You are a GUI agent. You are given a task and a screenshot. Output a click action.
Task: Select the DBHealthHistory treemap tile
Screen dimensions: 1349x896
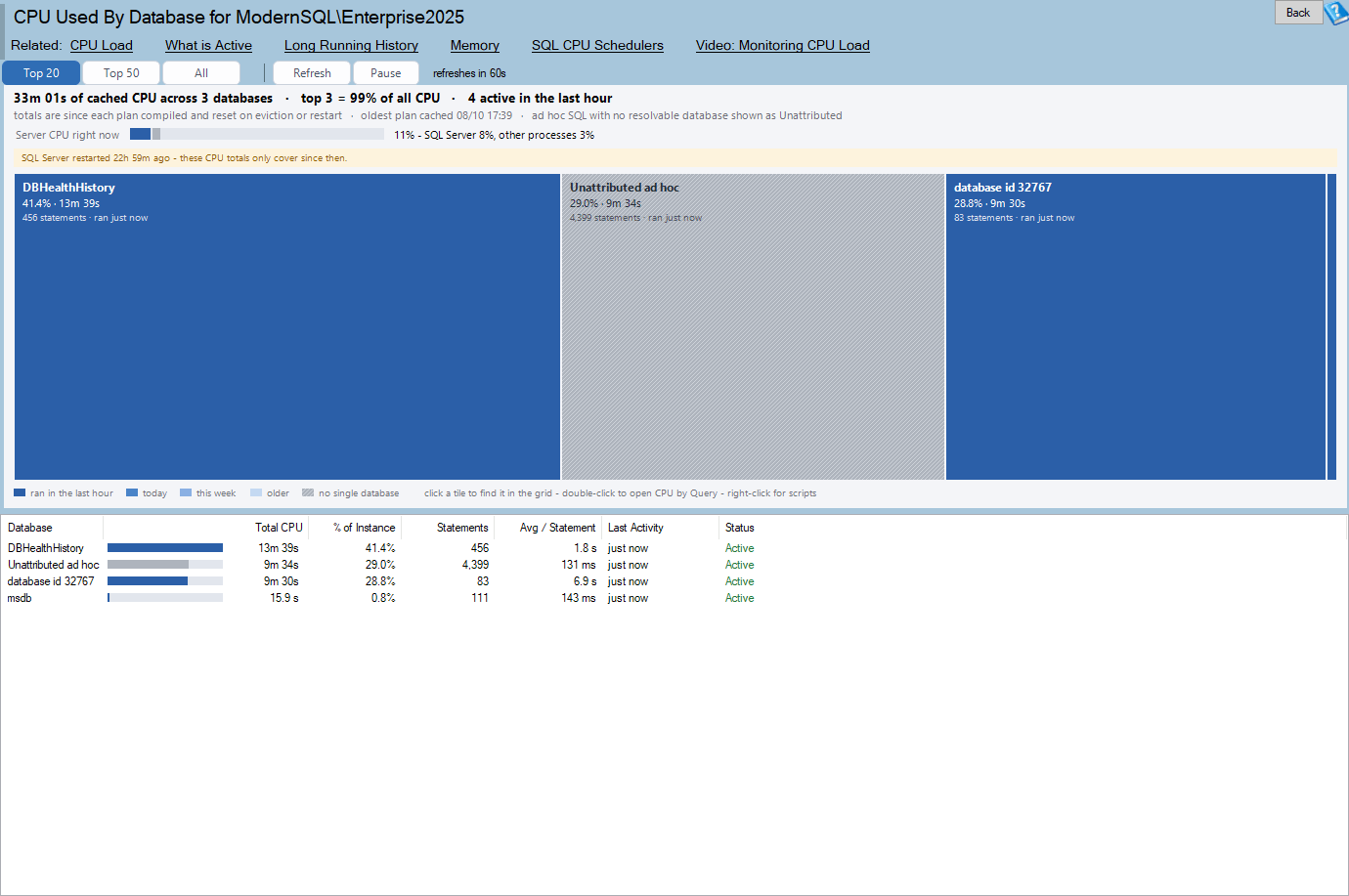287,326
